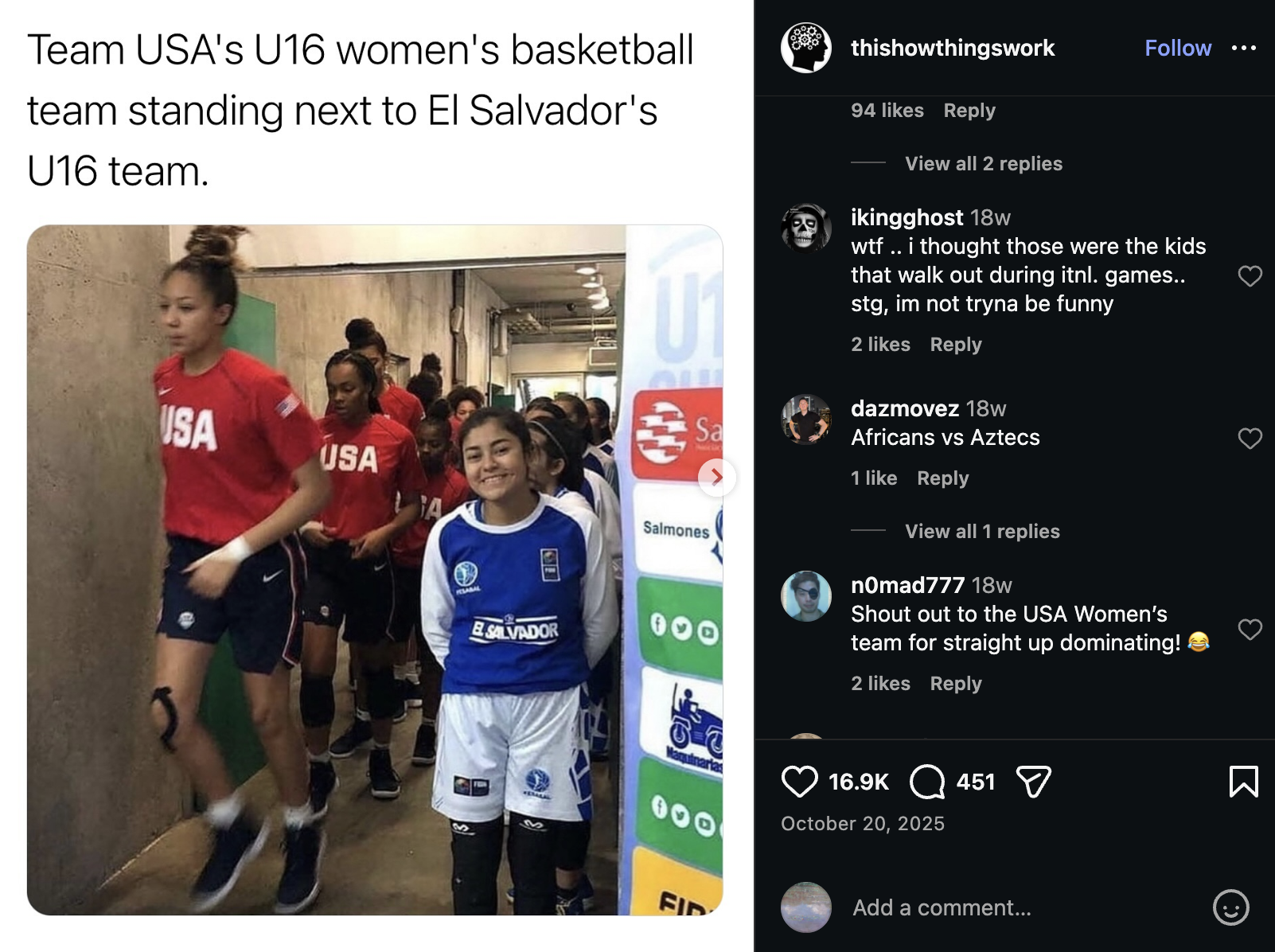Like ikingghost's comment

point(1250,276)
